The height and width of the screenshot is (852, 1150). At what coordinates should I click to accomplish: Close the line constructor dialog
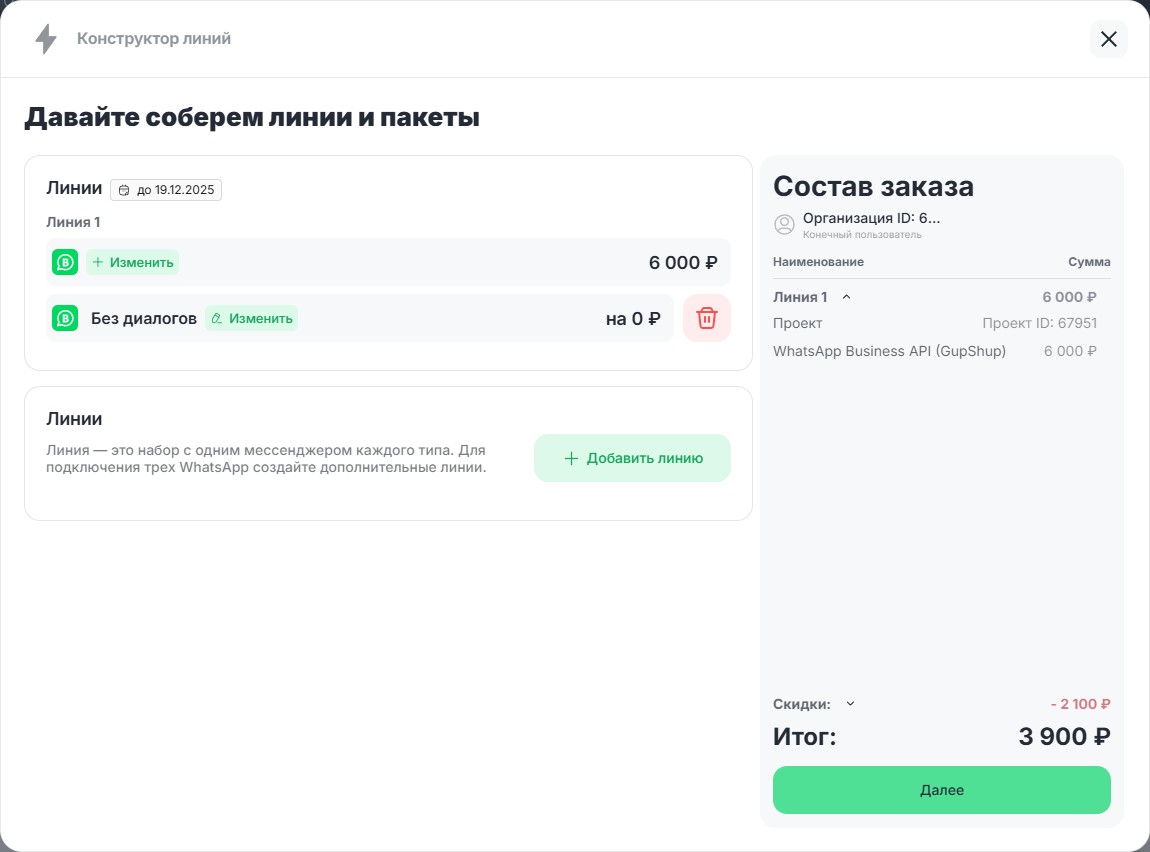[x=1108, y=39]
